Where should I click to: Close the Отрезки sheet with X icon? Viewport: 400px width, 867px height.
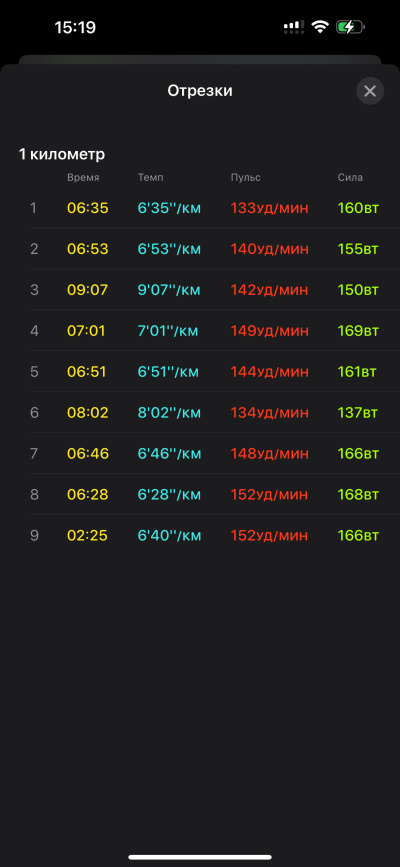pyautogui.click(x=370, y=91)
